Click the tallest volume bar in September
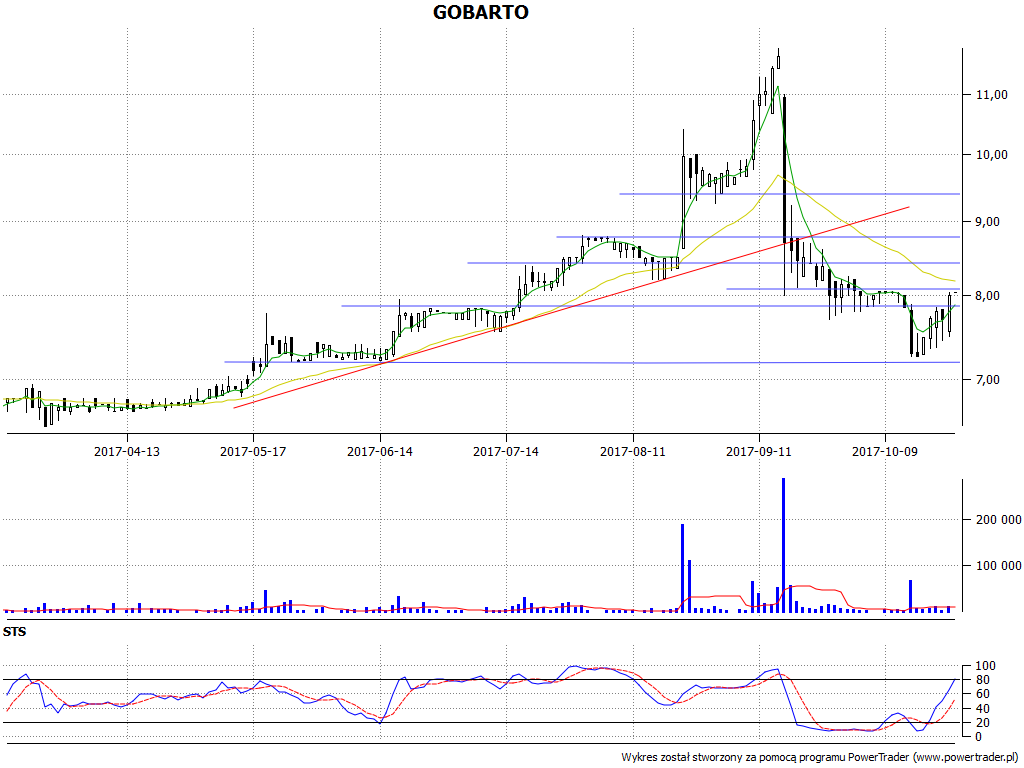The height and width of the screenshot is (768, 1024). (784, 545)
